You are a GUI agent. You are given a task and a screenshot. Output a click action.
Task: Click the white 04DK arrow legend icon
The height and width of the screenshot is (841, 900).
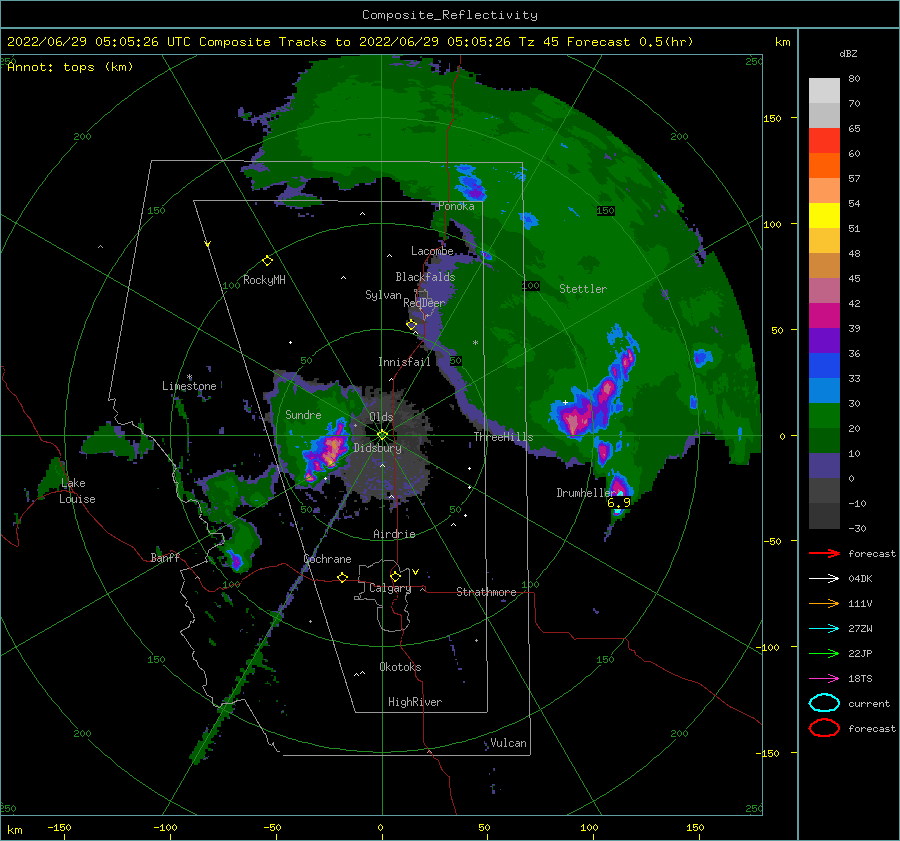[824, 579]
